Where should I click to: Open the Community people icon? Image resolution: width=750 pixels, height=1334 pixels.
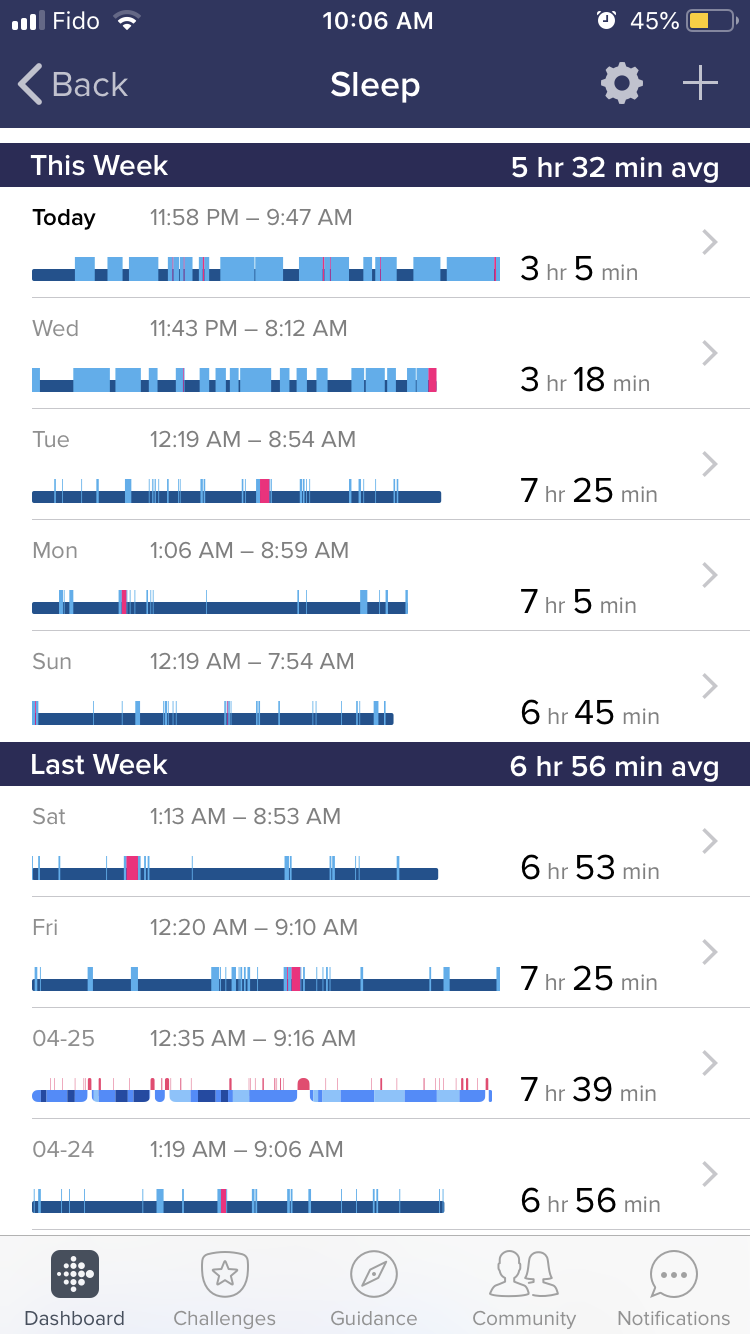(524, 1274)
